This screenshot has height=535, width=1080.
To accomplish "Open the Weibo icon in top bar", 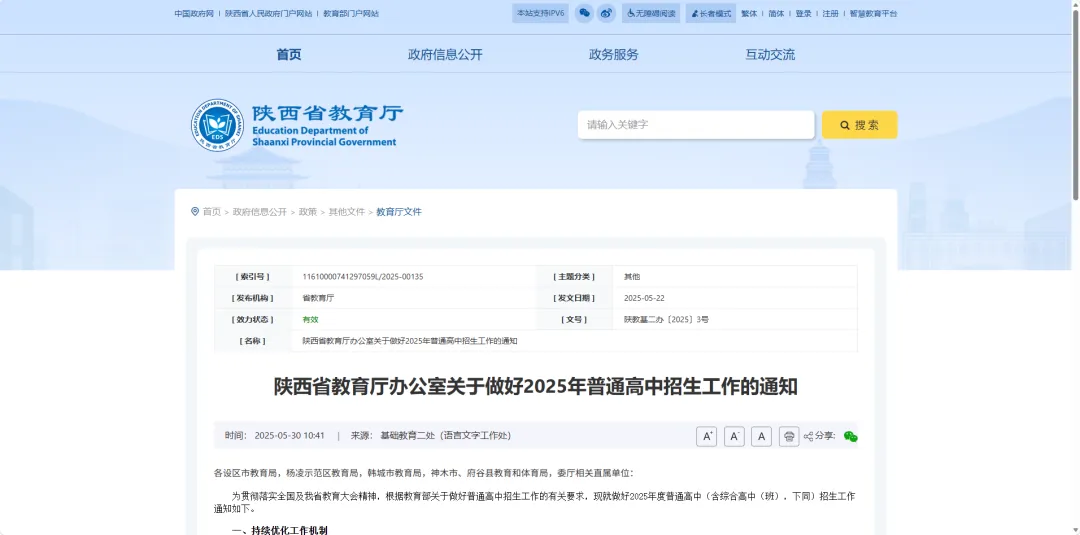I will (x=606, y=13).
